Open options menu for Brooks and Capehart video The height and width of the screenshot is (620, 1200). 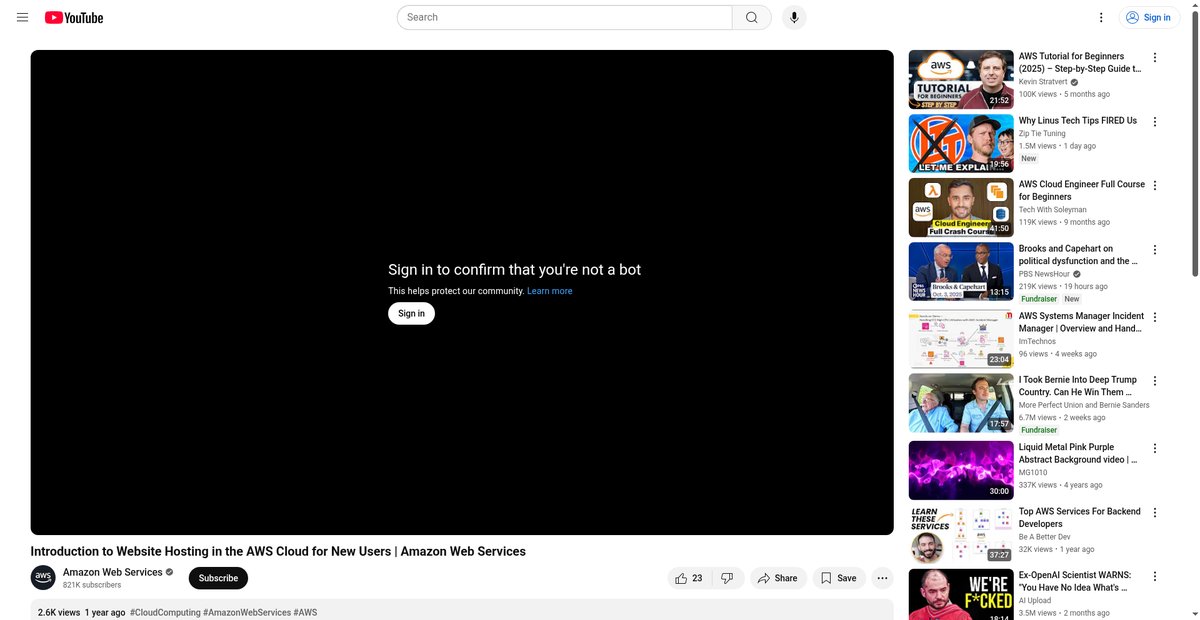tap(1155, 250)
